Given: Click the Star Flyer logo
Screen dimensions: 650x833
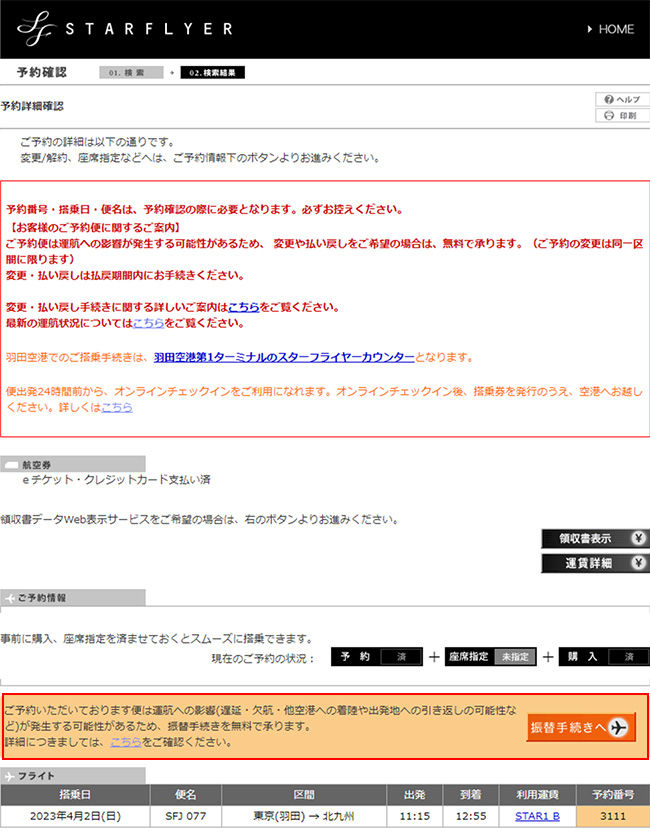Looking at the screenshot, I should [x=126, y=28].
